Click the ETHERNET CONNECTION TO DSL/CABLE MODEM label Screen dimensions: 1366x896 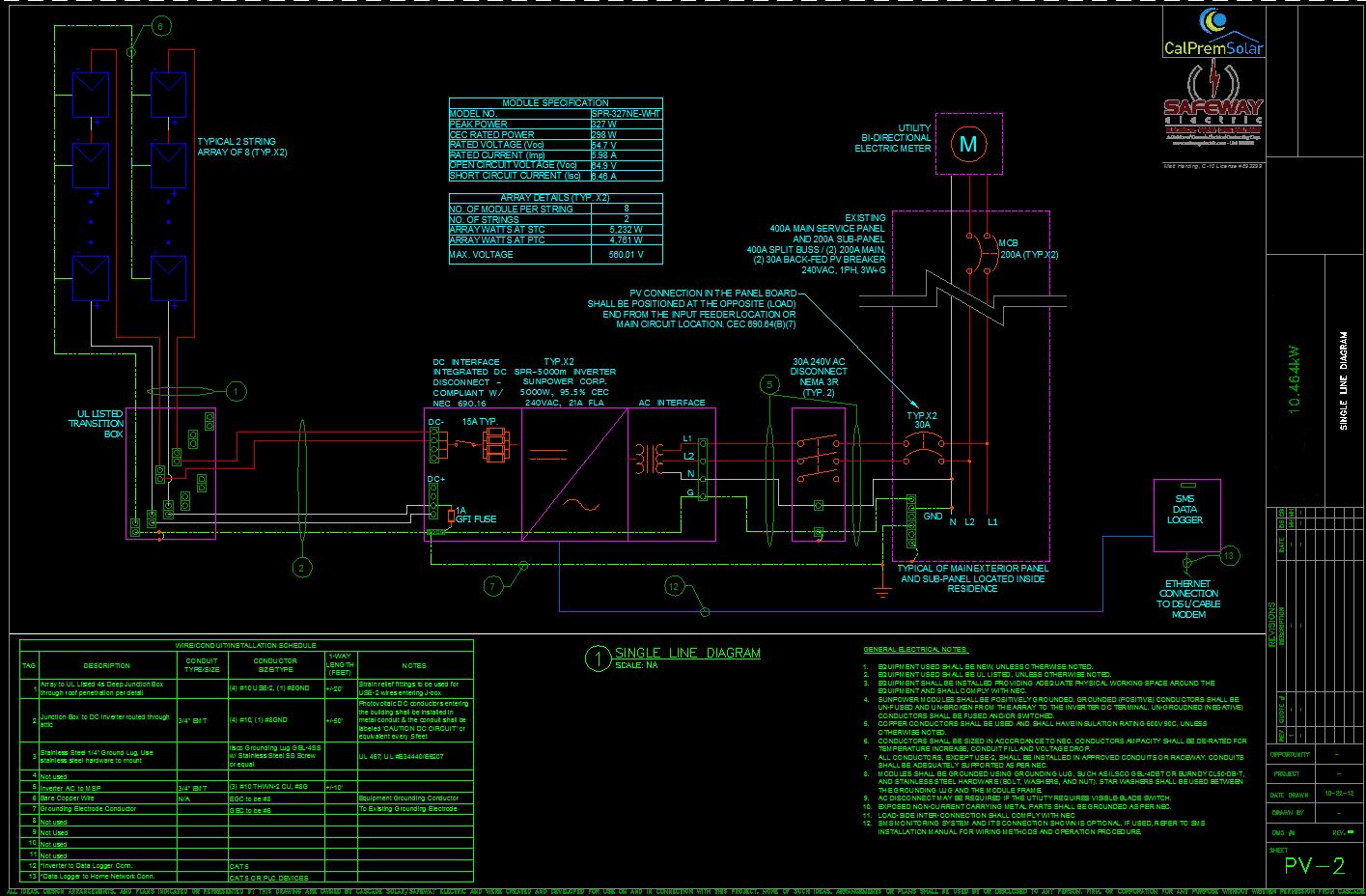1188,599
